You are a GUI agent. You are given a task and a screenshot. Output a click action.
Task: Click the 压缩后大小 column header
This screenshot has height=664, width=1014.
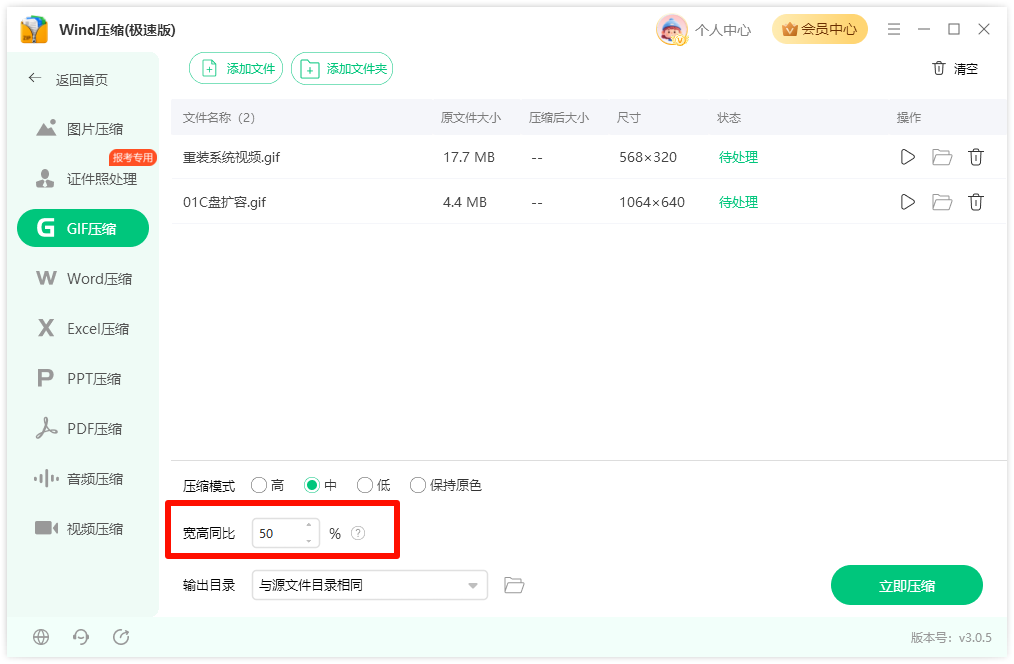[559, 118]
